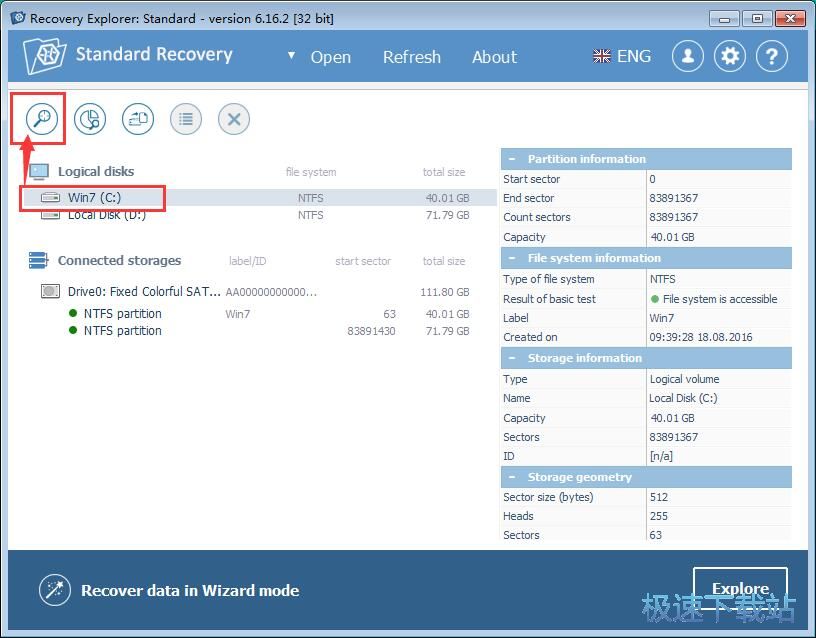This screenshot has width=816, height=638.
Task: Click the Explore button
Action: (x=740, y=588)
